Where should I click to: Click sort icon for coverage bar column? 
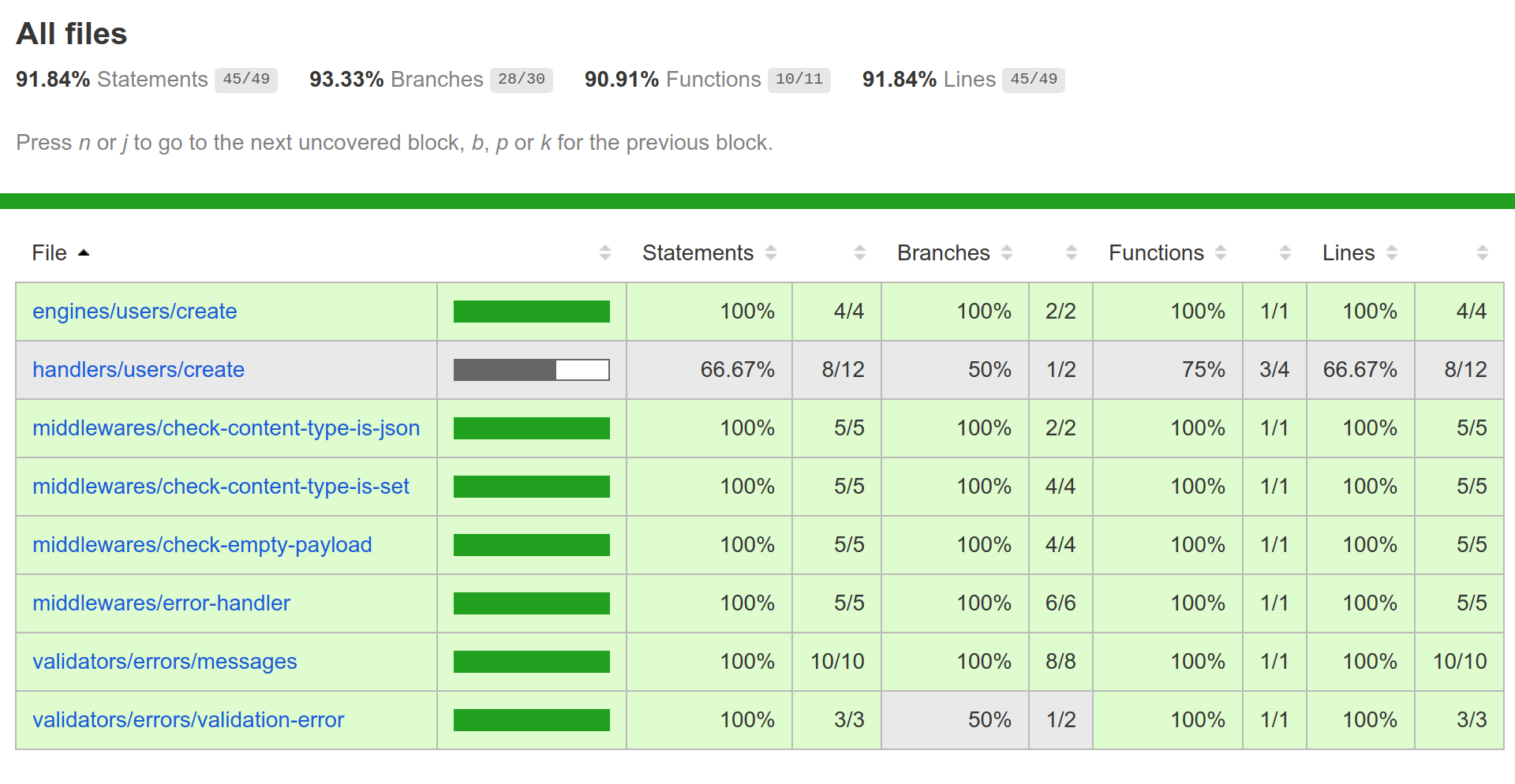point(605,253)
